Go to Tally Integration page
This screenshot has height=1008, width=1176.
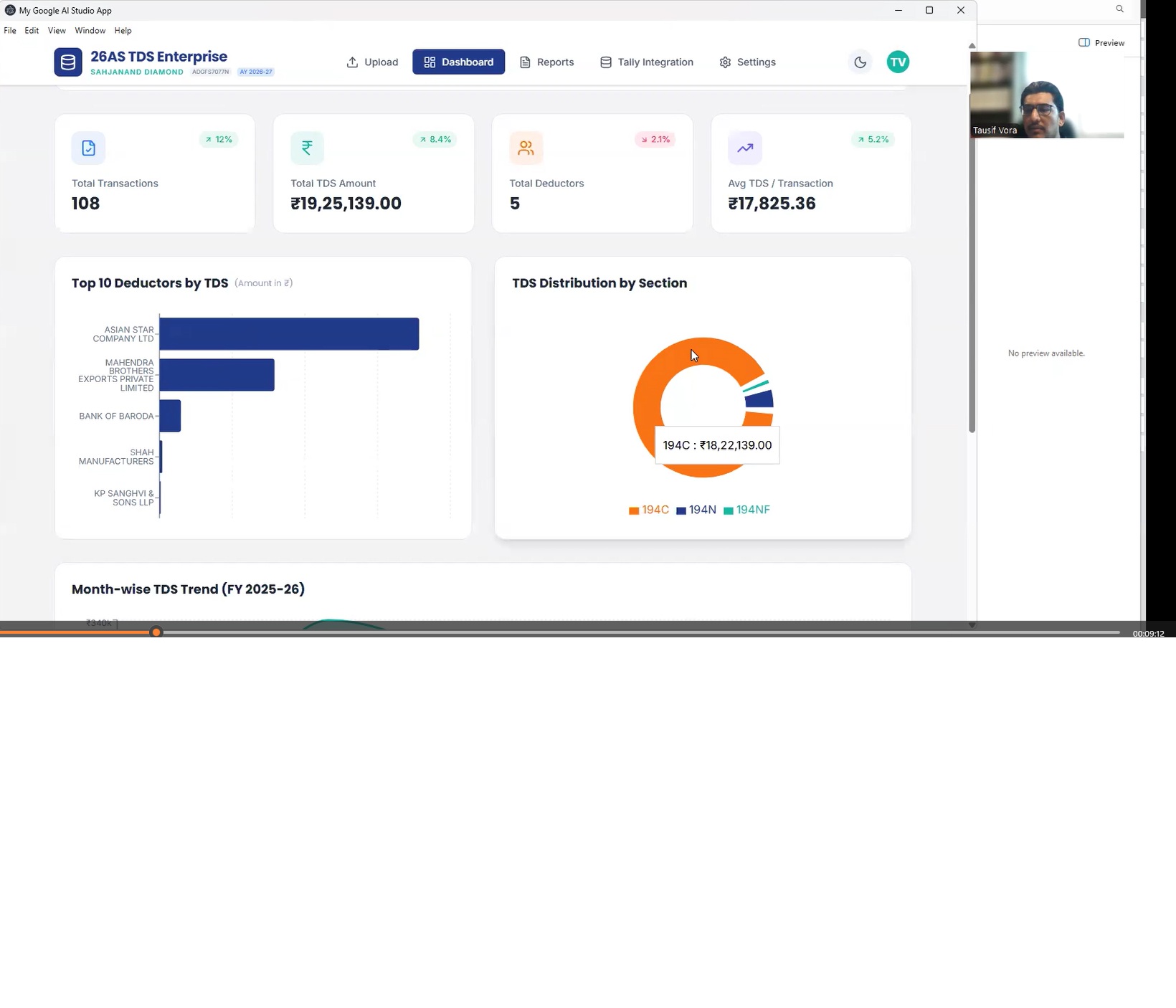647,62
